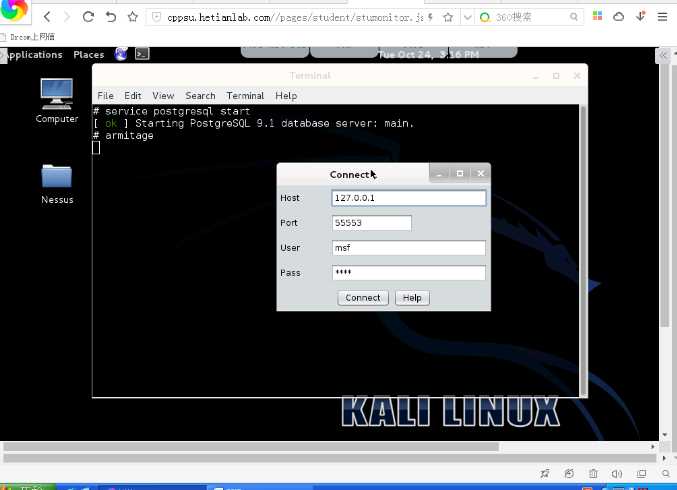Open the Places menu
677x490 pixels.
point(89,55)
